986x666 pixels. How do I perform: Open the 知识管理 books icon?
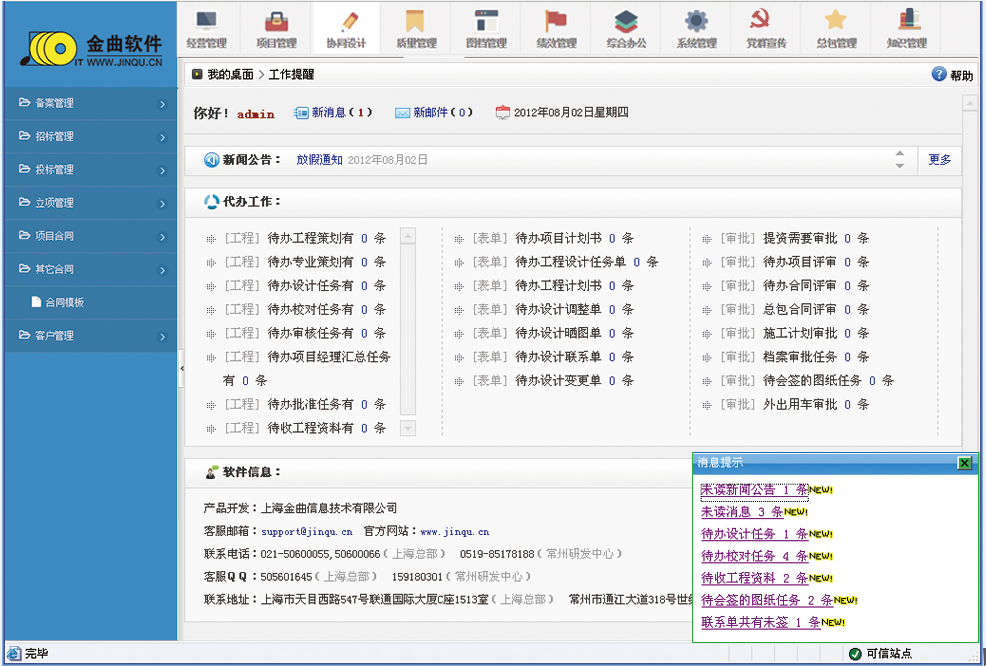[x=907, y=22]
